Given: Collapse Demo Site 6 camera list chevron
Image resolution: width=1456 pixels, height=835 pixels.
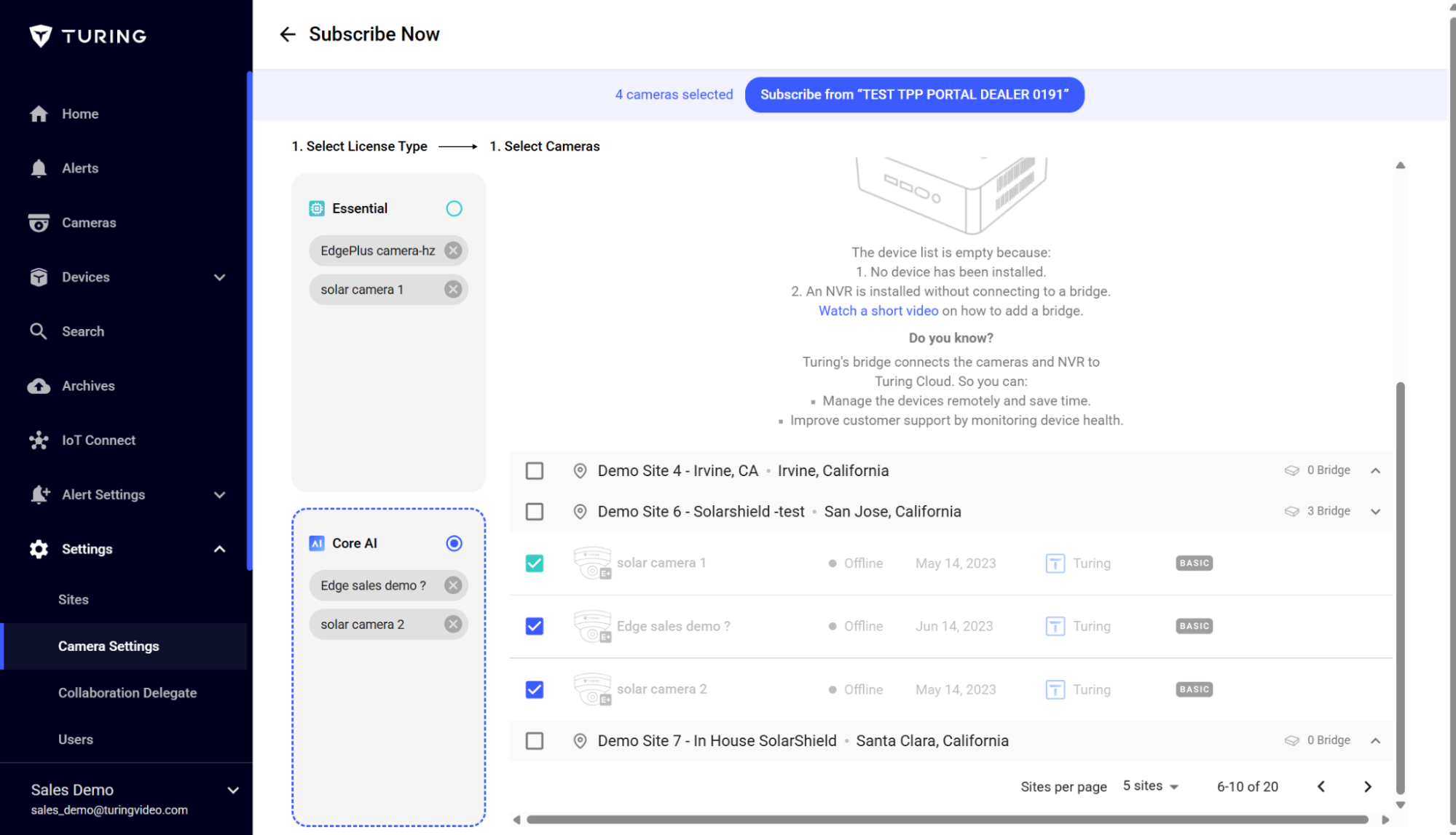Looking at the screenshot, I should click(x=1375, y=512).
